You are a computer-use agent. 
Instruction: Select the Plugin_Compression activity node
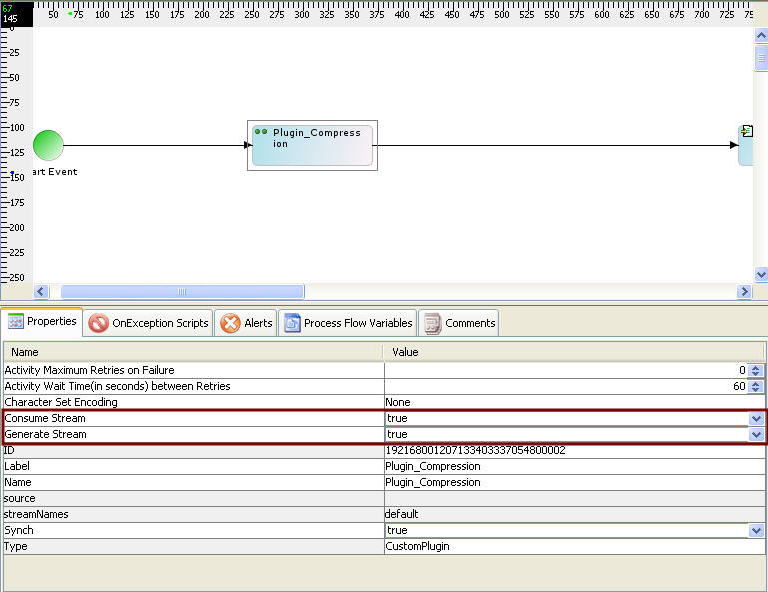(x=312, y=145)
